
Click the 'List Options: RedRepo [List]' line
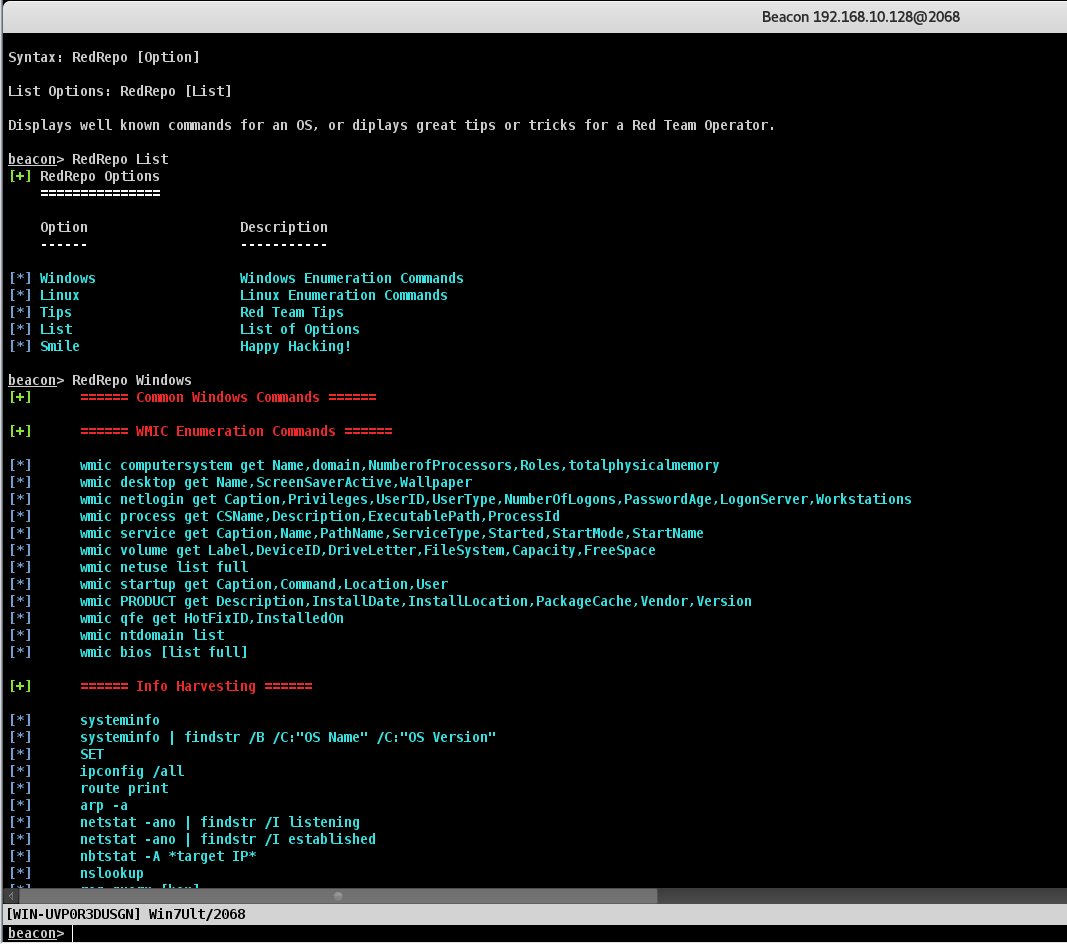[x=120, y=91]
